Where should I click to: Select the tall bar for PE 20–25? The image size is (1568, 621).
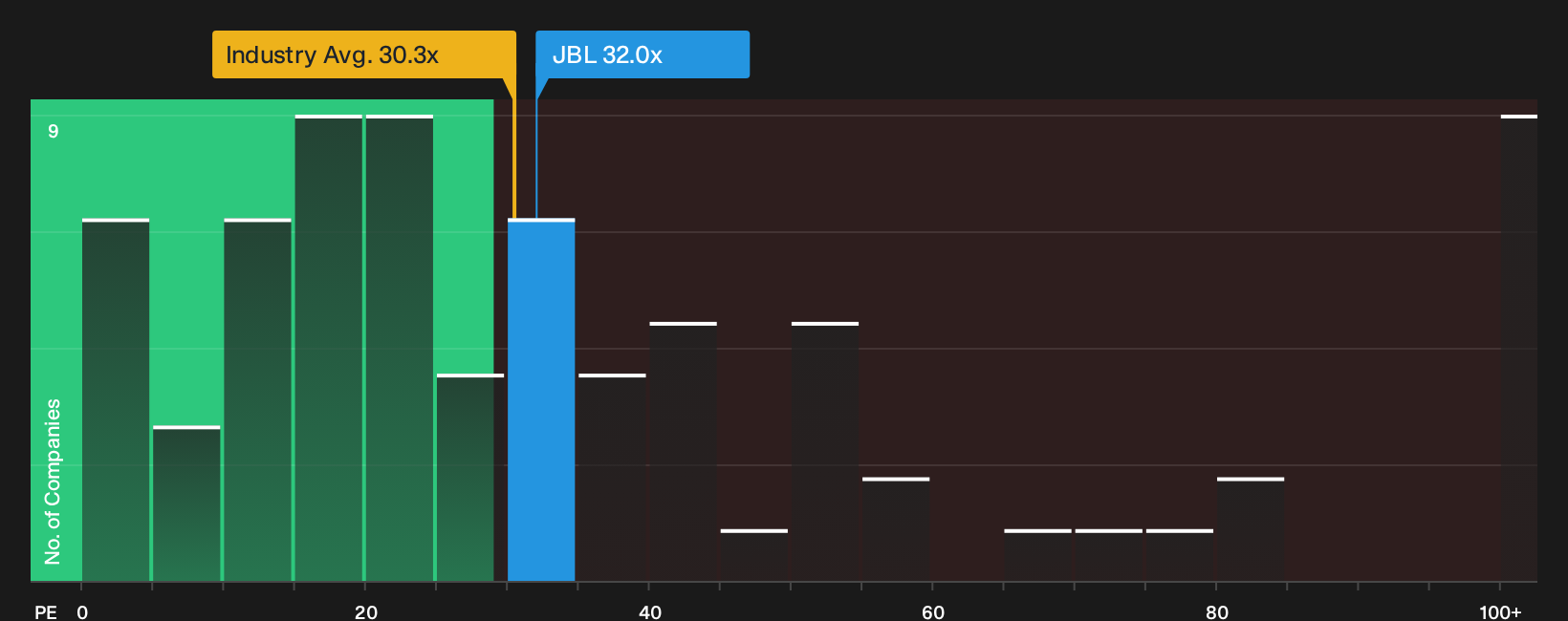[x=400, y=349]
